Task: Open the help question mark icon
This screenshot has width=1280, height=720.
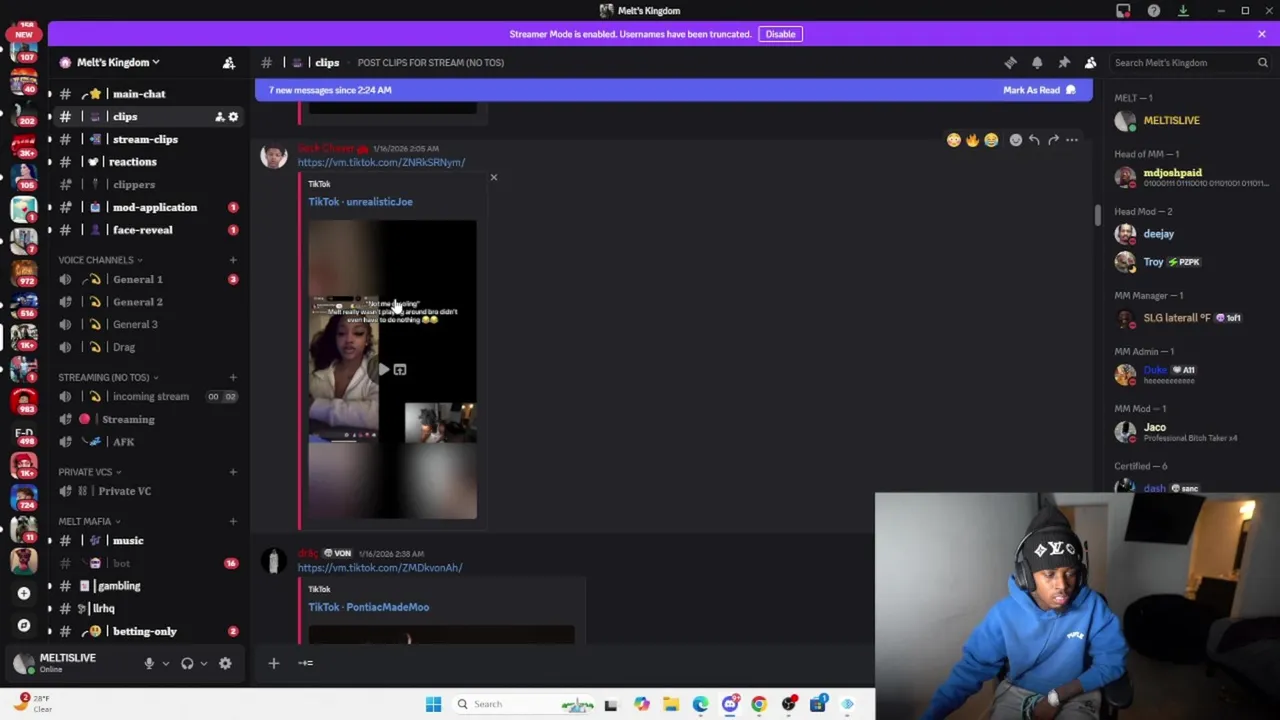Action: pos(1153,11)
